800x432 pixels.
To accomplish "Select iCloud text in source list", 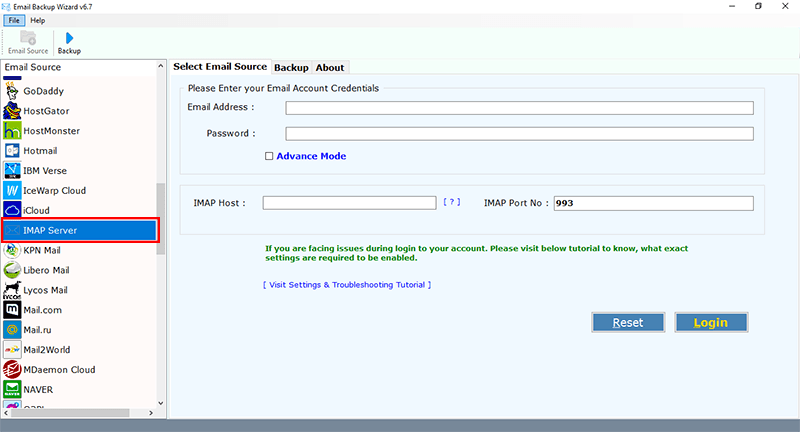I will coord(36,210).
